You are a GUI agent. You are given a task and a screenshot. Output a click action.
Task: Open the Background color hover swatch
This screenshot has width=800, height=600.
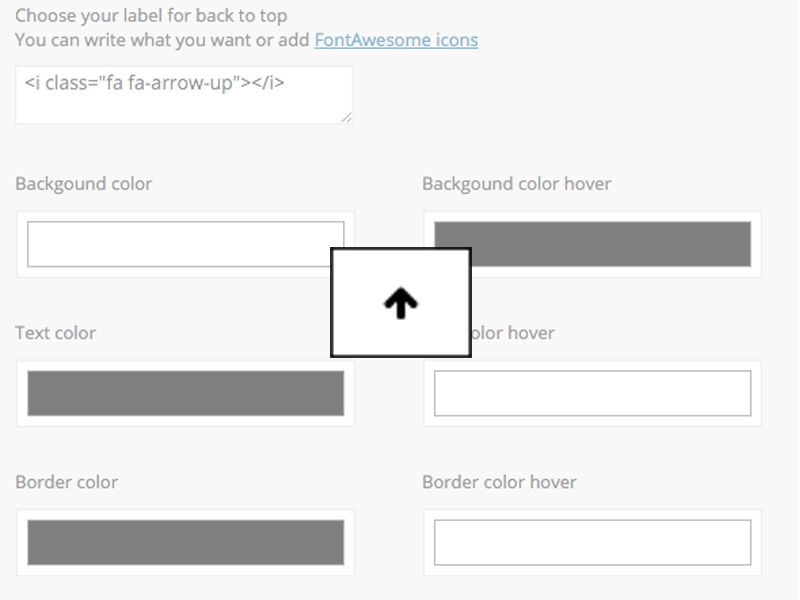(611, 244)
